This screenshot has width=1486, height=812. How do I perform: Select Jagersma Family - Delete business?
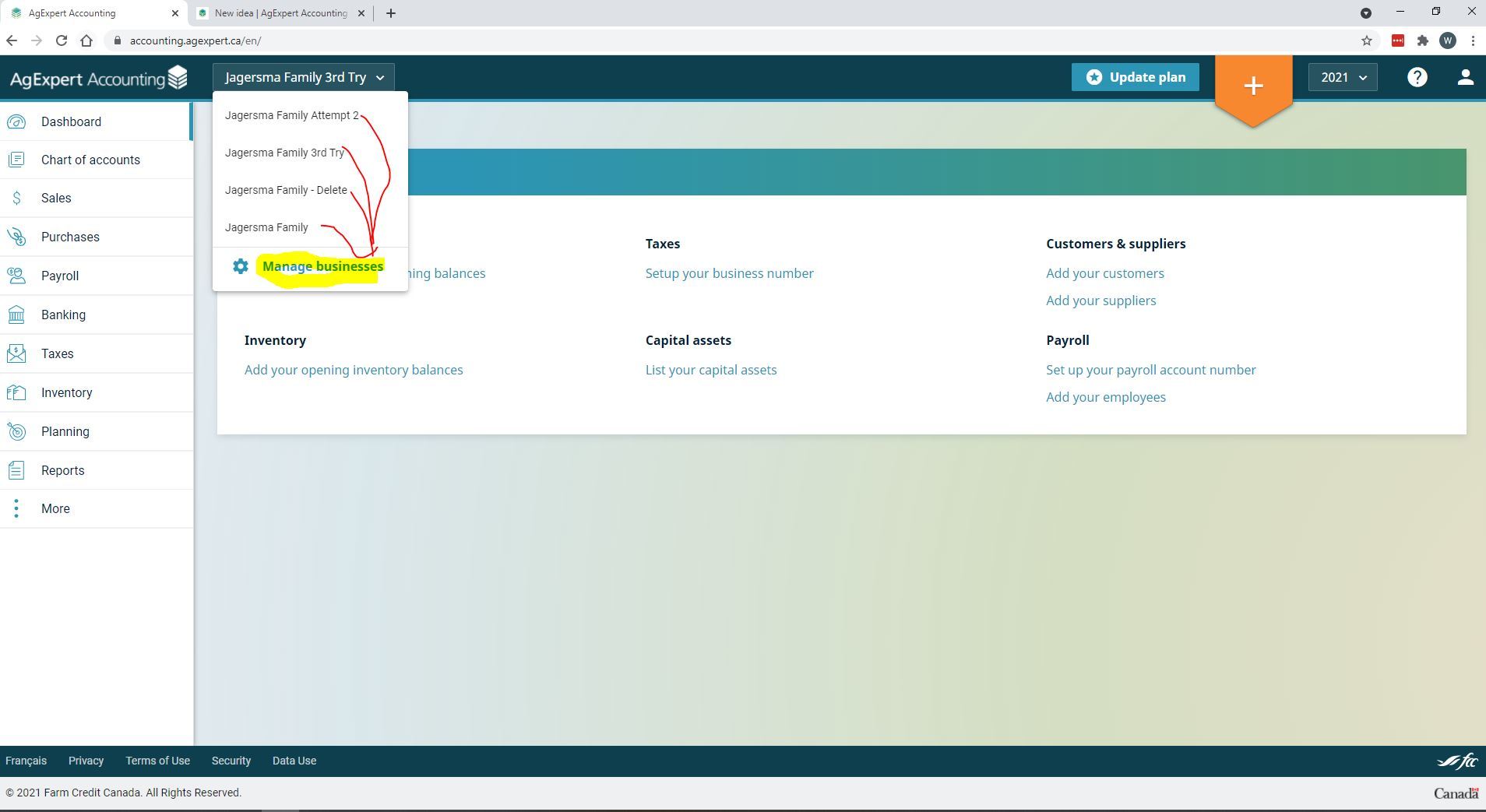coord(286,190)
